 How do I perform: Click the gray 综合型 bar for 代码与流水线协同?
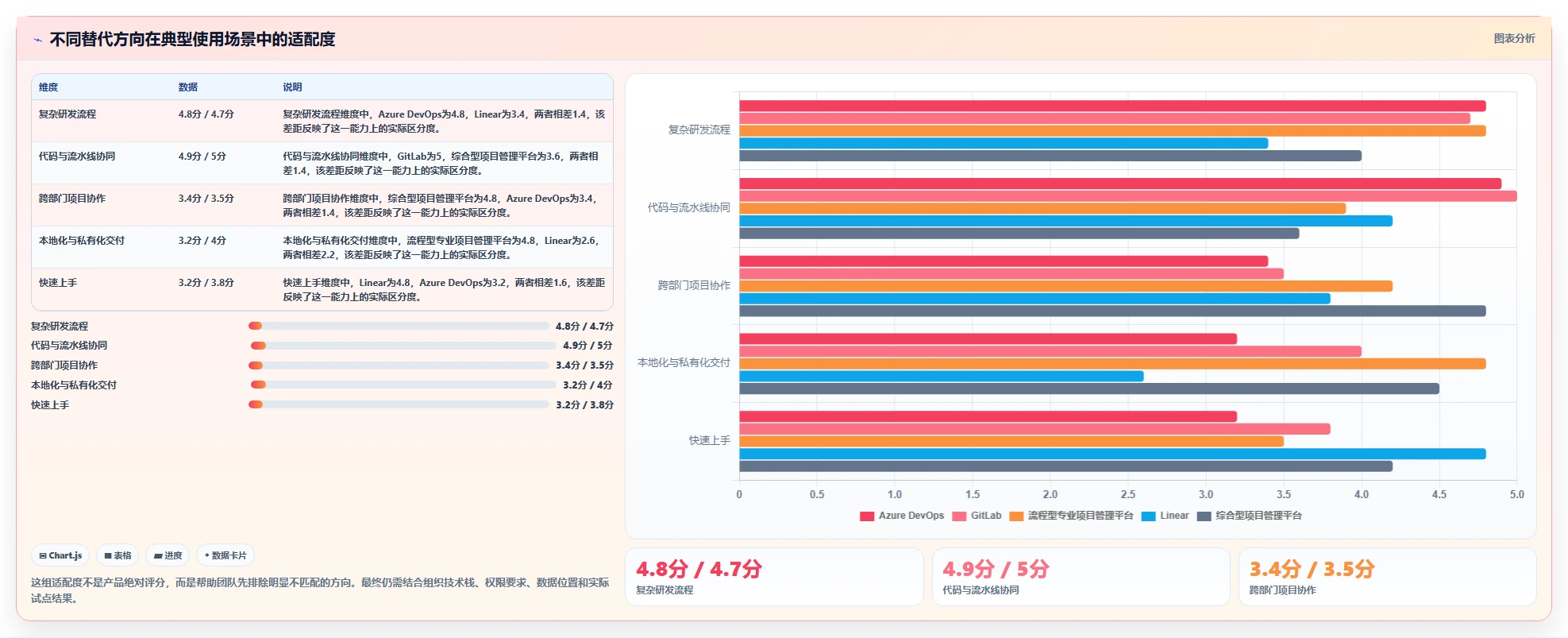pos(1019,234)
